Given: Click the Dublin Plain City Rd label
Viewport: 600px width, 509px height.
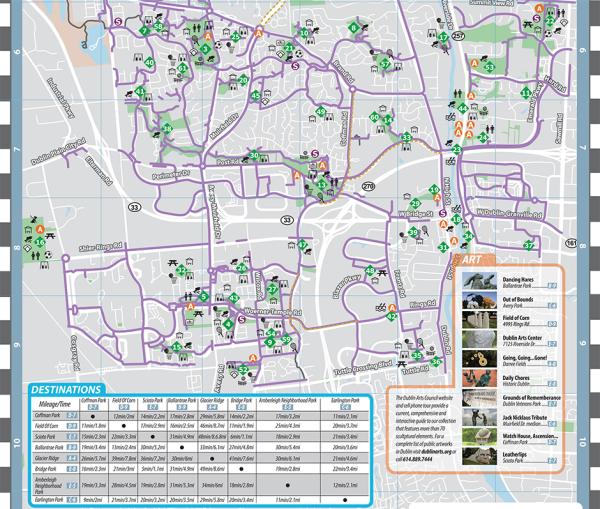Looking at the screenshot, I should click(59, 152).
